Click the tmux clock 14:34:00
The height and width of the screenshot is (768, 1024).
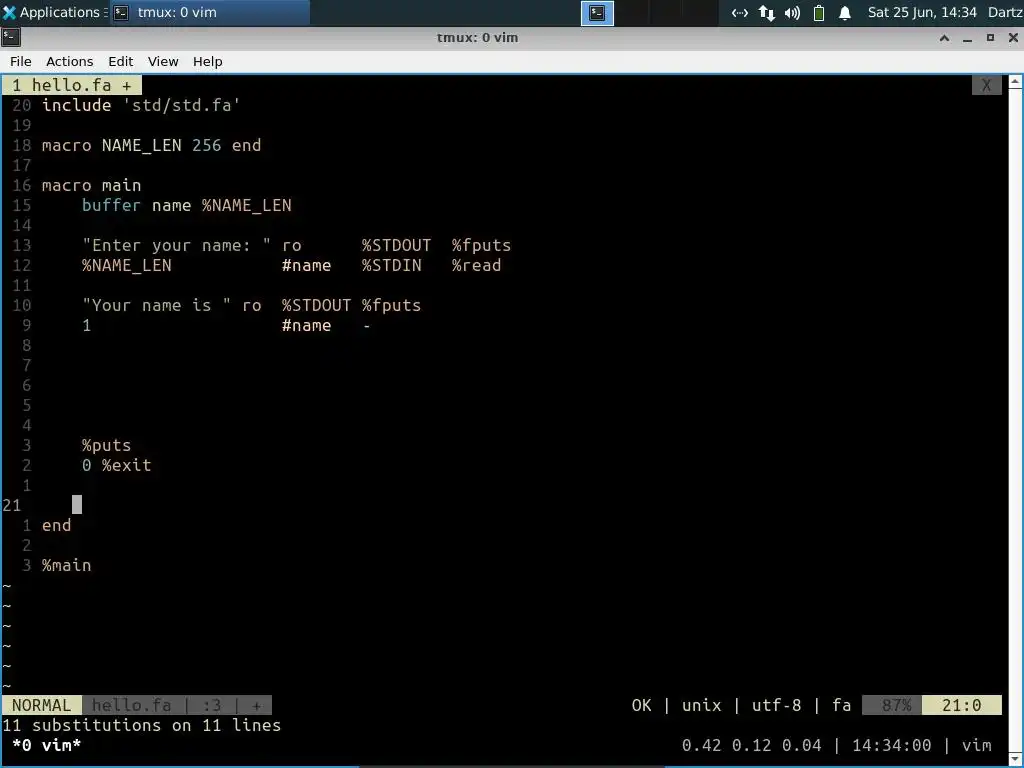[891, 745]
